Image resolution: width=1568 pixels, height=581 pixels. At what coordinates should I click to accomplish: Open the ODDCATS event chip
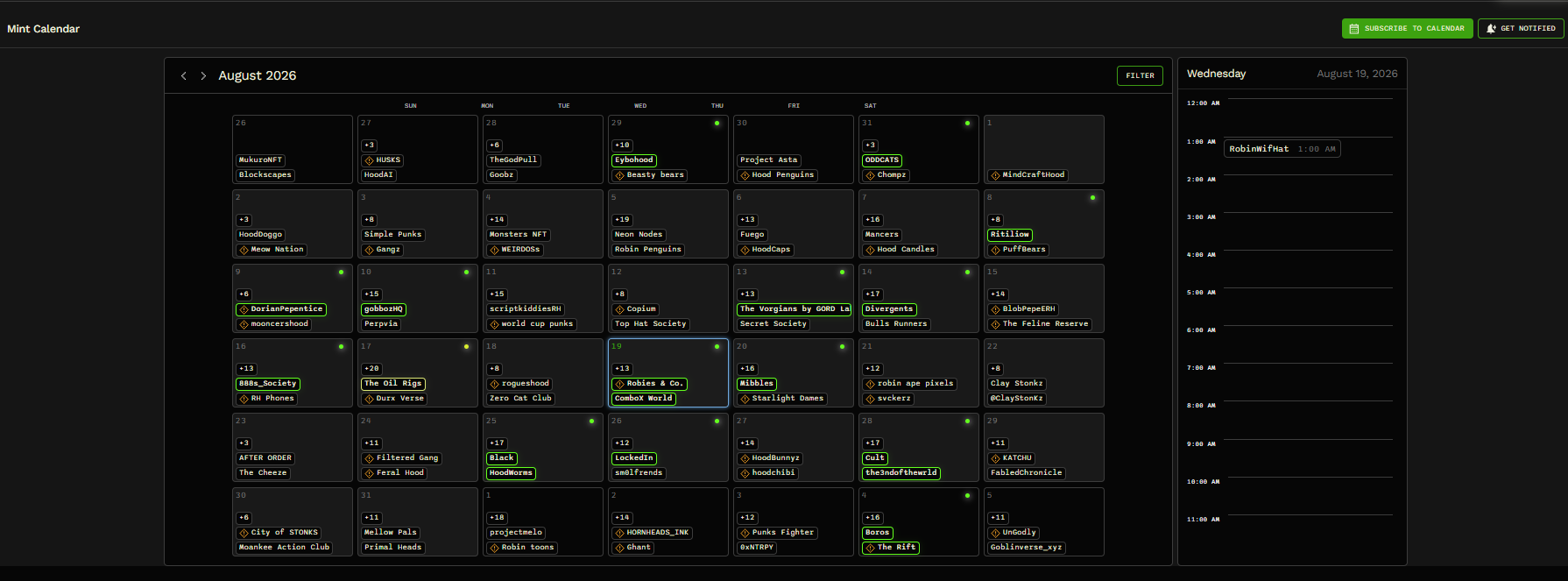[882, 160]
